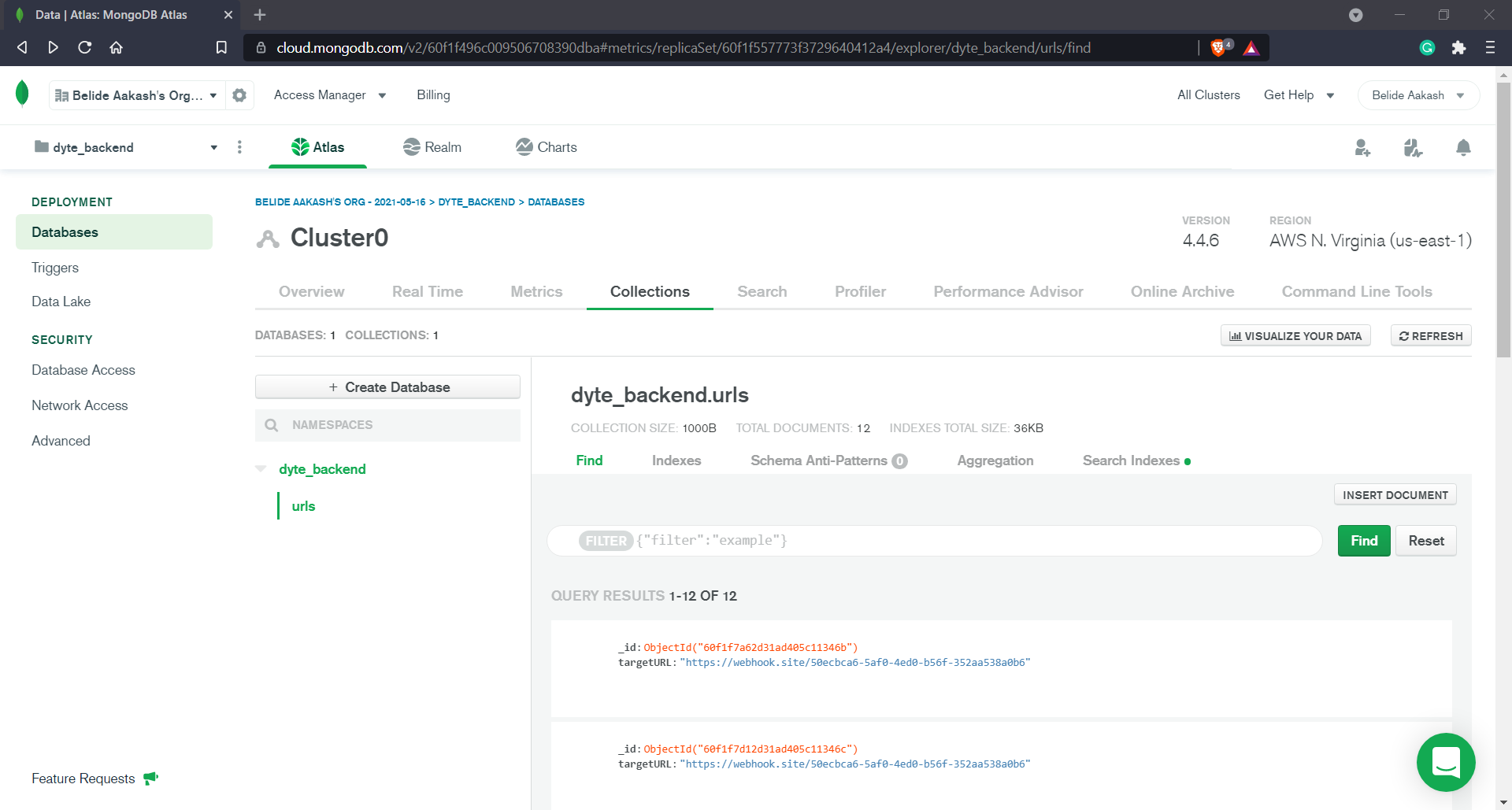Click invite user to project icon
Screen dimensions: 1512x810
pyautogui.click(x=1362, y=147)
